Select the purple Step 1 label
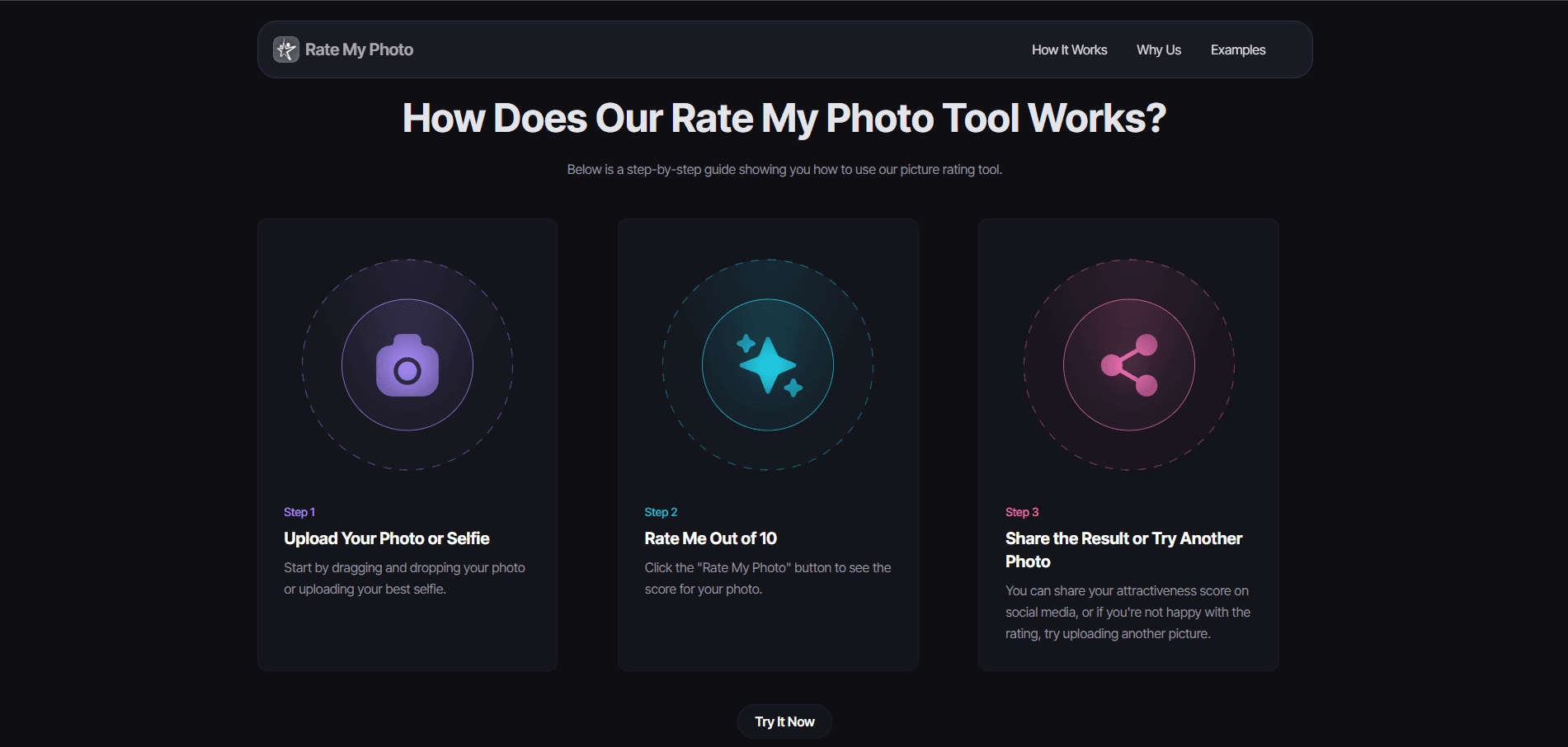 [299, 512]
